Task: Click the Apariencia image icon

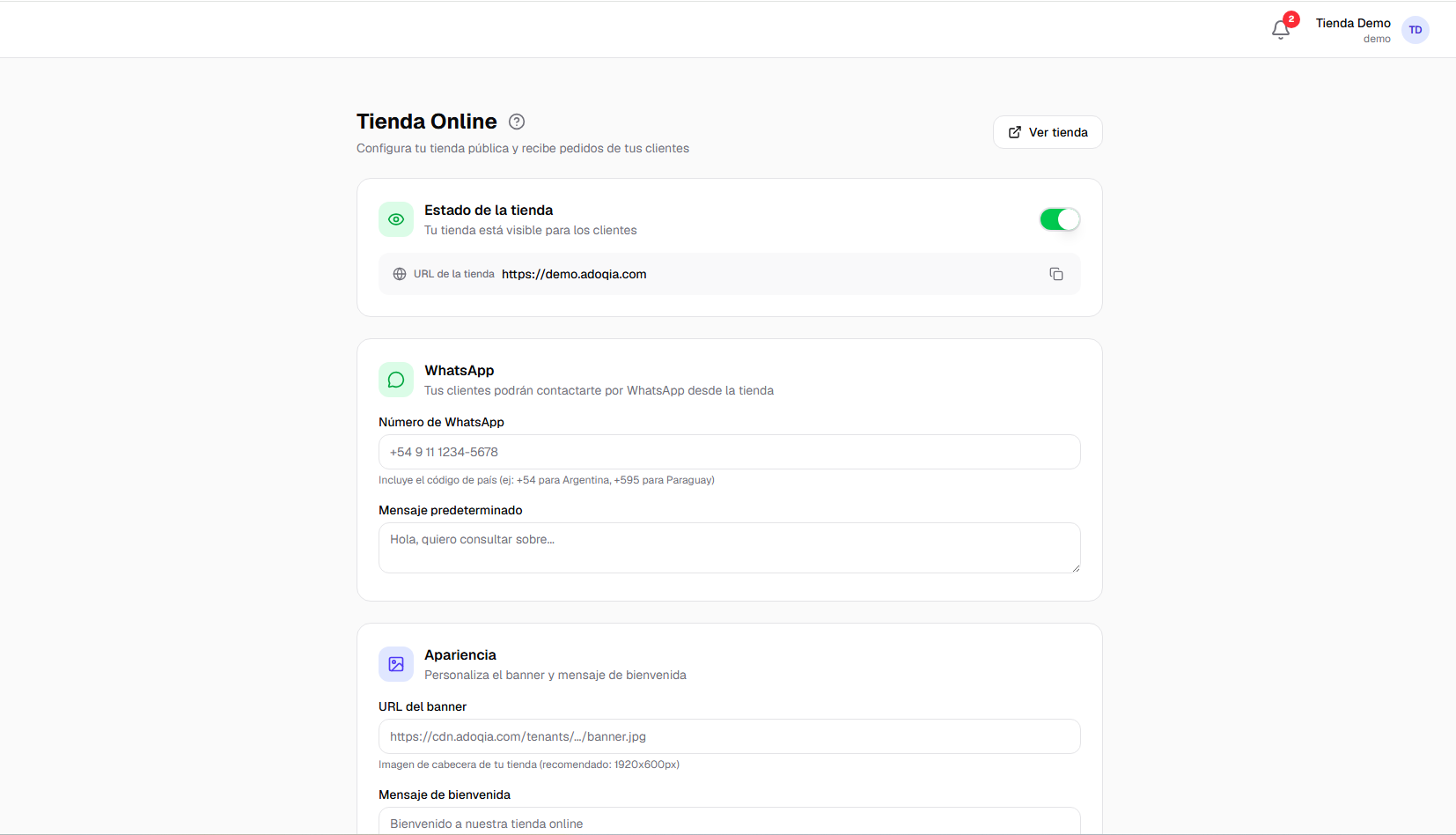Action: pyautogui.click(x=396, y=664)
